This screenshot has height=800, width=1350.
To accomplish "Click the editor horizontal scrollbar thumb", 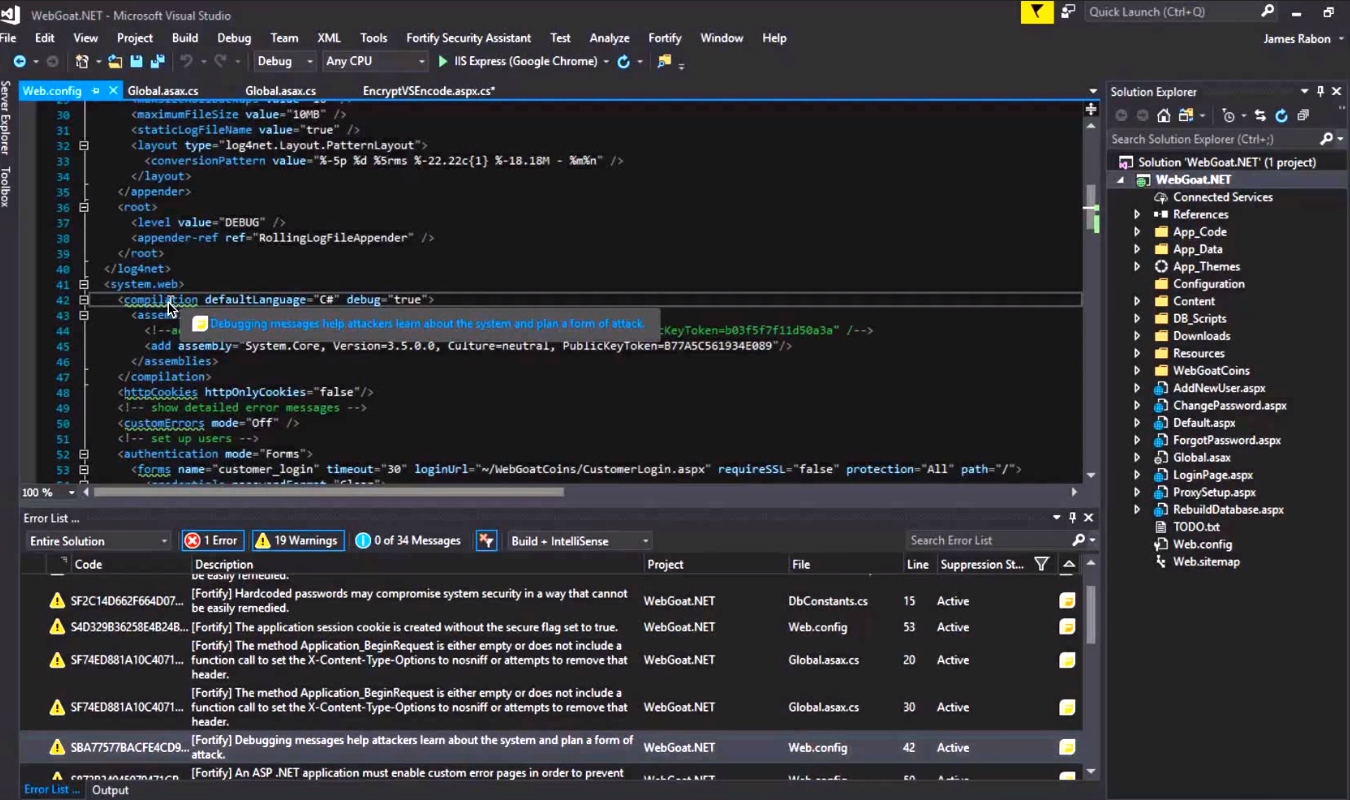I will 328,492.
